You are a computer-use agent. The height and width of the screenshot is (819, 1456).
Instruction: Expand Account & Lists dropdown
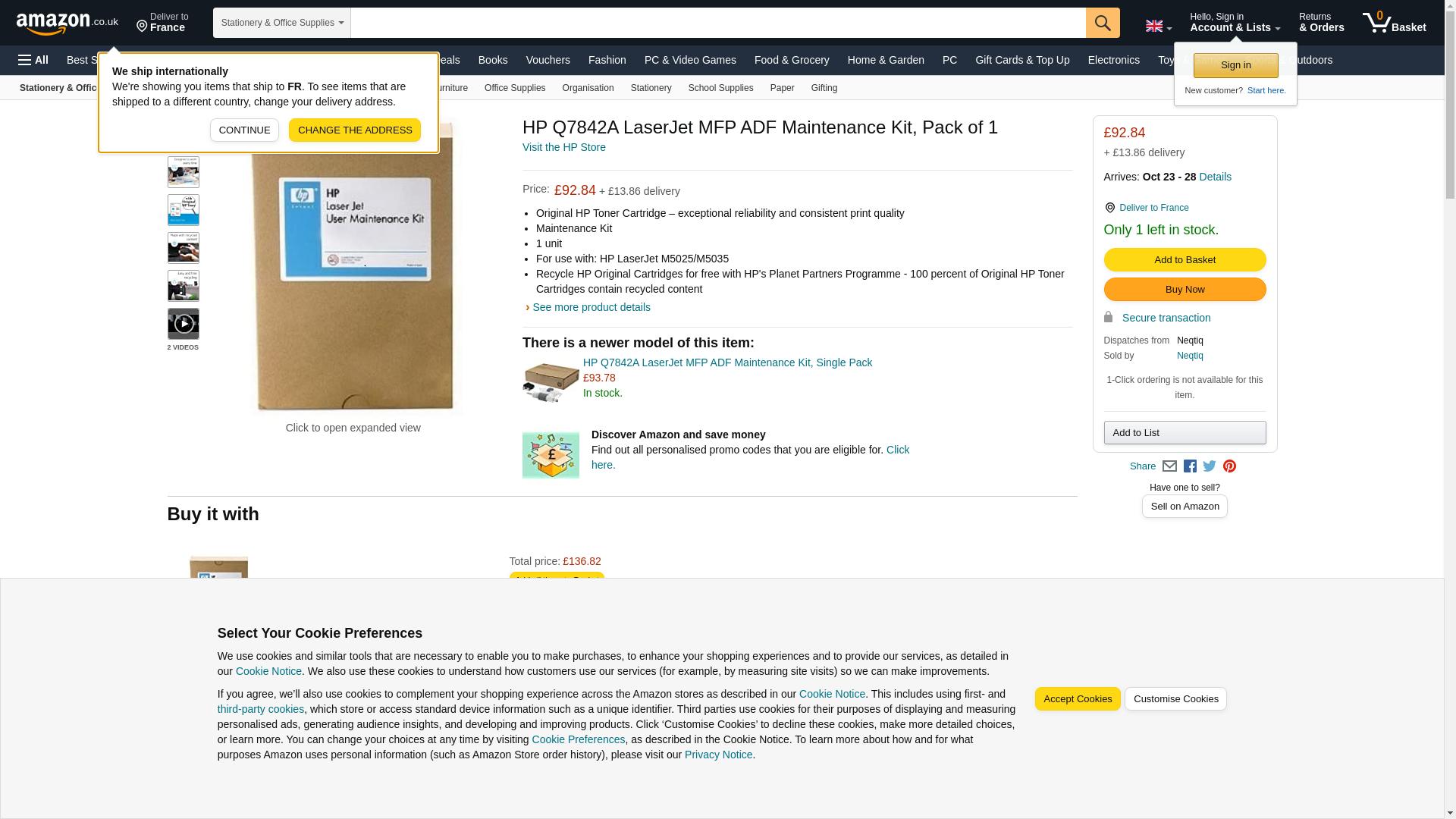pyautogui.click(x=1235, y=23)
